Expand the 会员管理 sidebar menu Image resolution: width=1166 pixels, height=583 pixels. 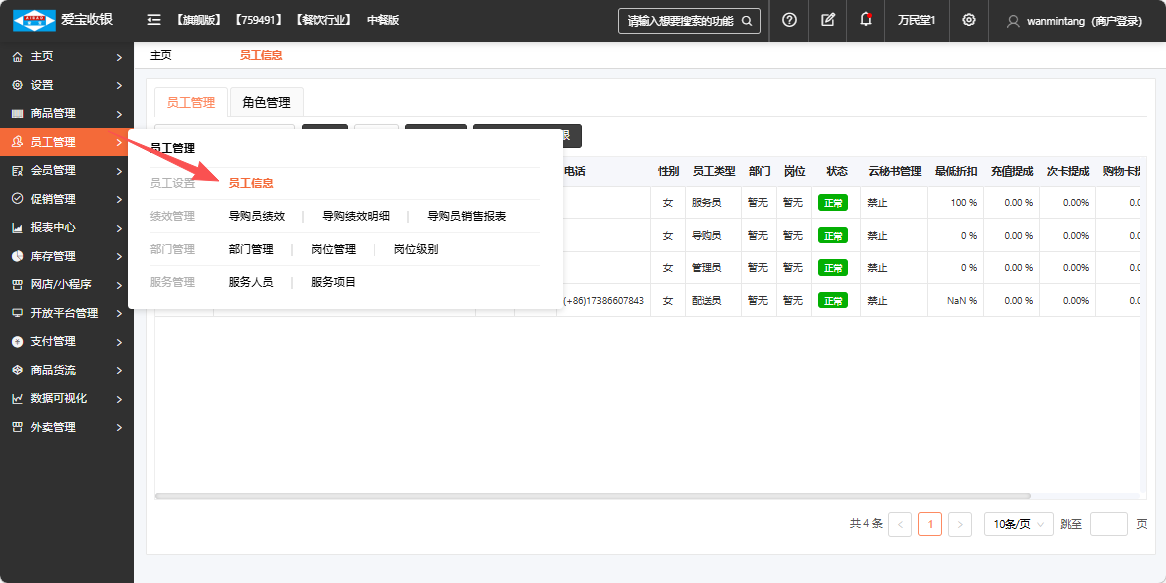[x=66, y=170]
